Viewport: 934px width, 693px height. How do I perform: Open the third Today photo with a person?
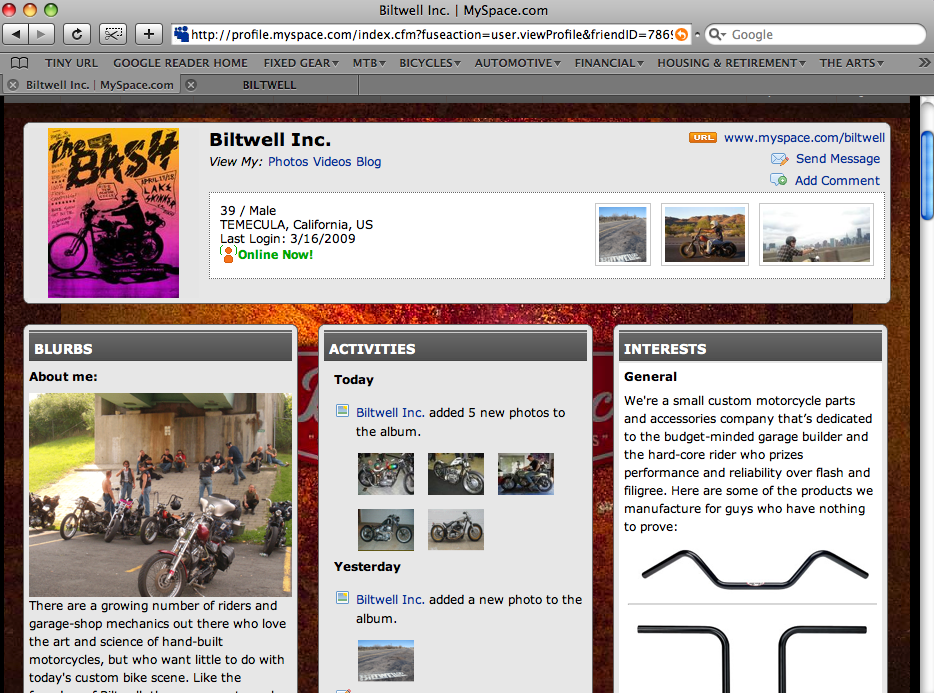click(526, 474)
